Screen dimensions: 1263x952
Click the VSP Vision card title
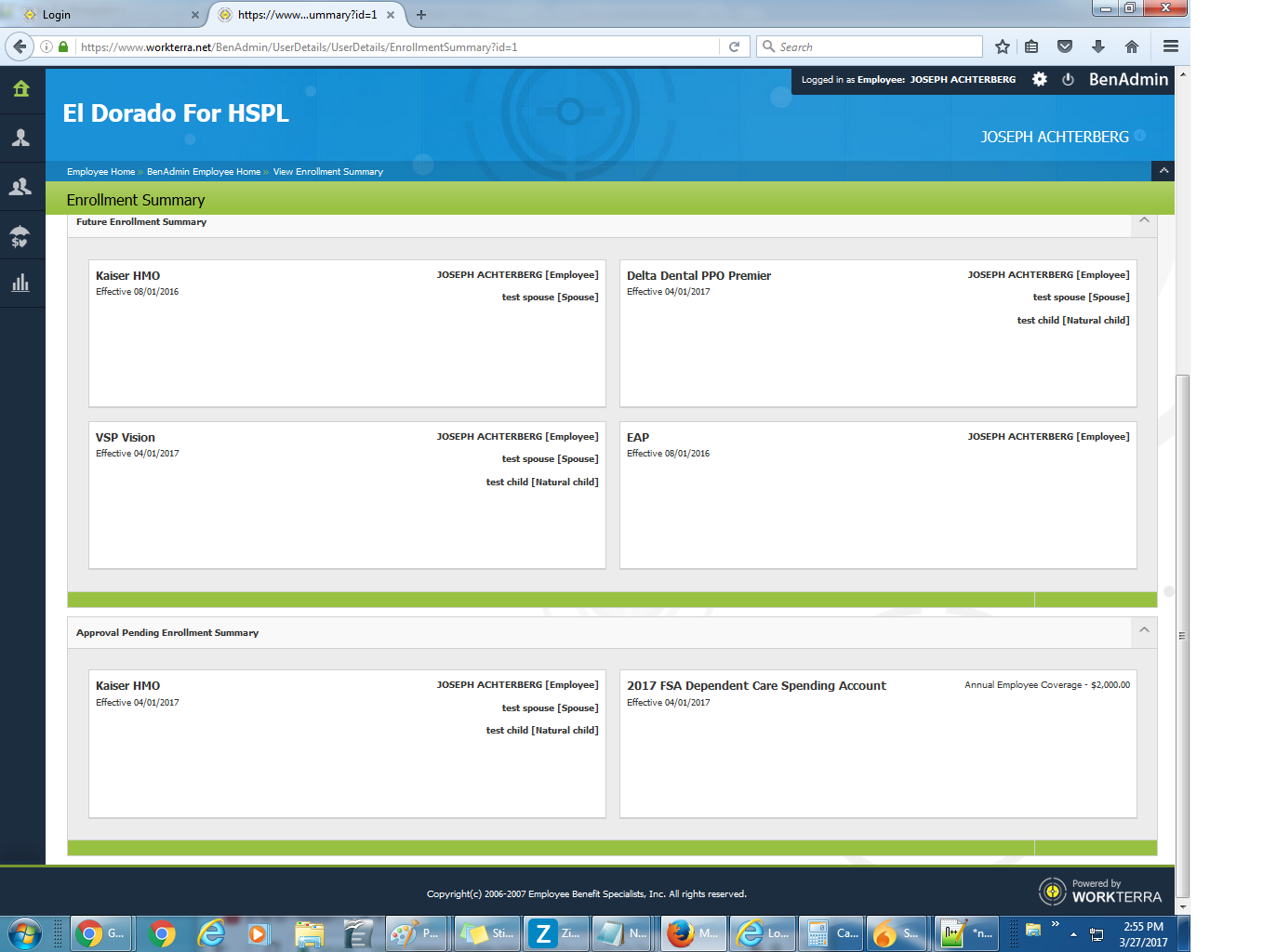point(126,438)
